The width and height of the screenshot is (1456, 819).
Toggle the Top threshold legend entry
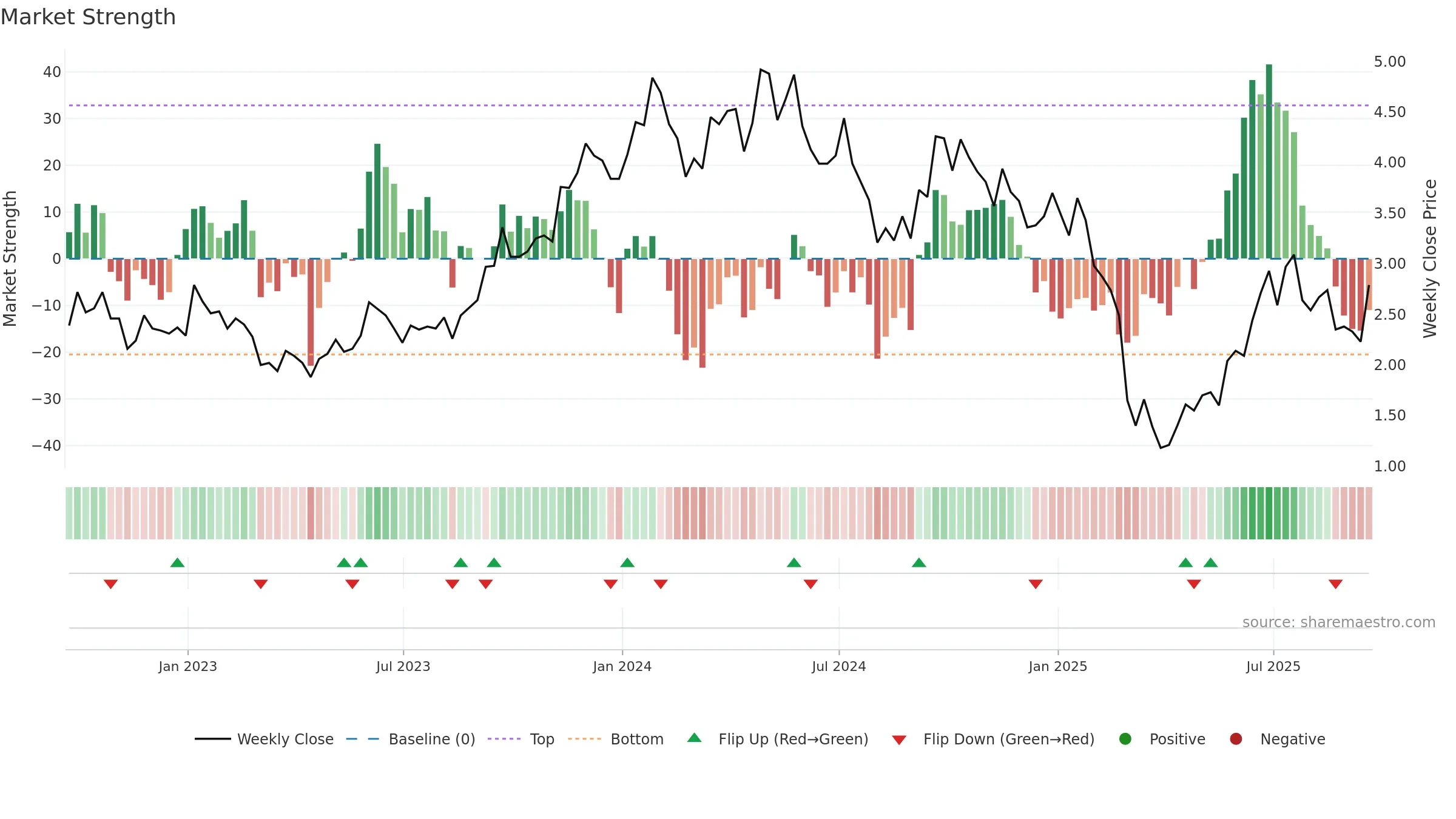click(521, 739)
